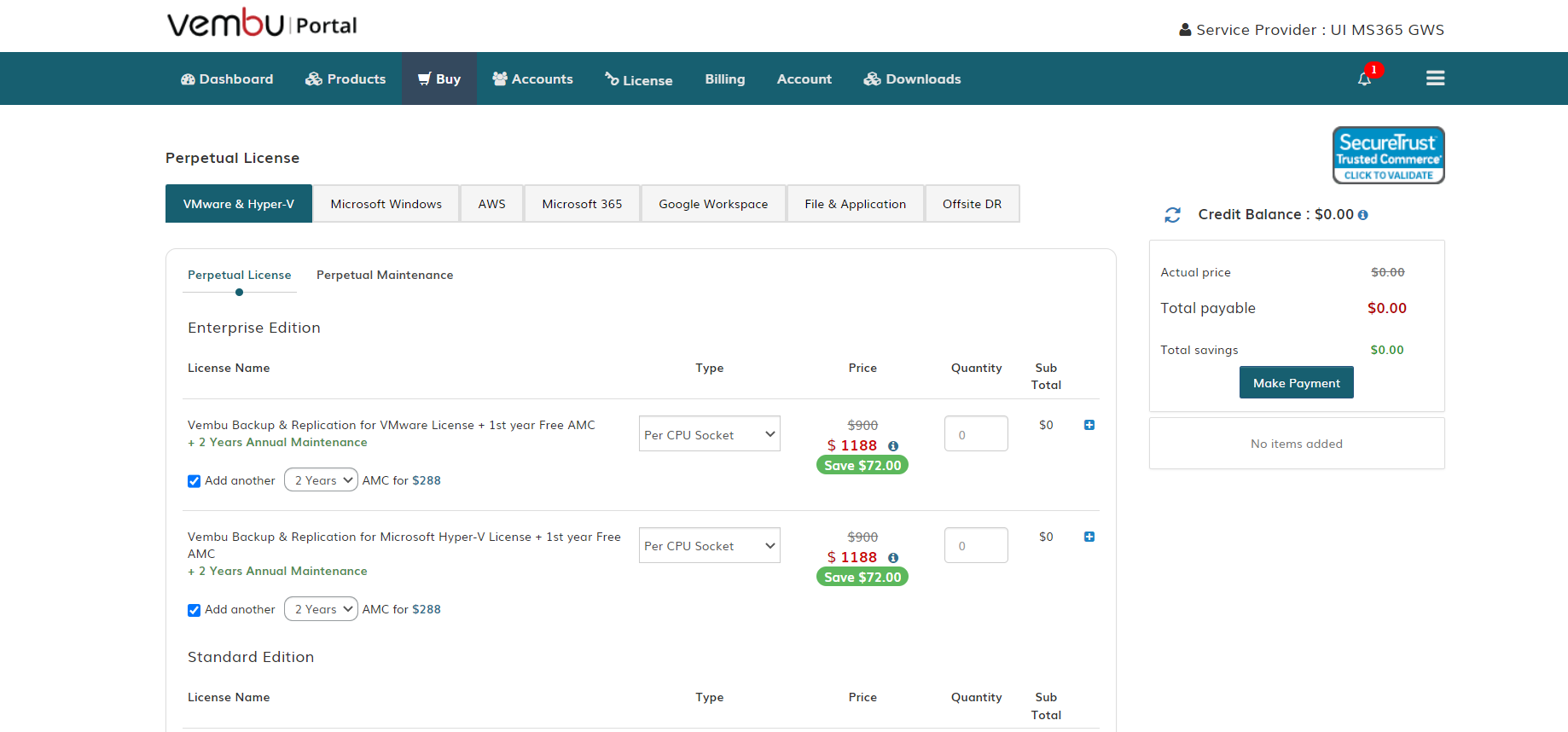Select the AWS tab
Screen dimensions: 1568x732
point(491,204)
